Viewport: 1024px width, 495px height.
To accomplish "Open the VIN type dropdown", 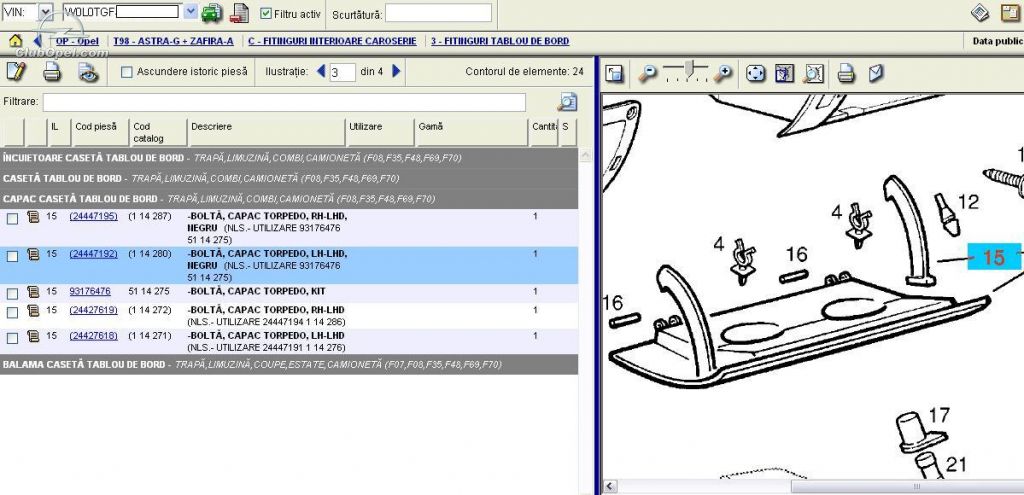I will (45, 12).
